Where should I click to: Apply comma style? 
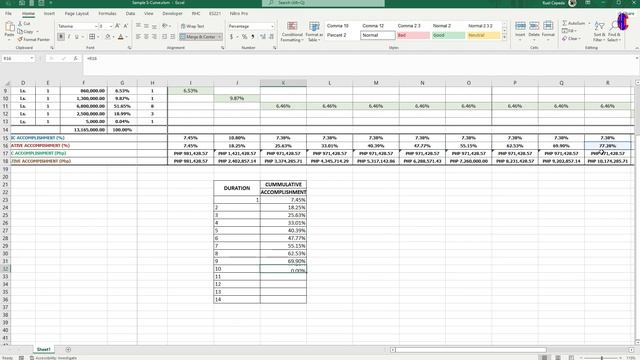click(253, 37)
